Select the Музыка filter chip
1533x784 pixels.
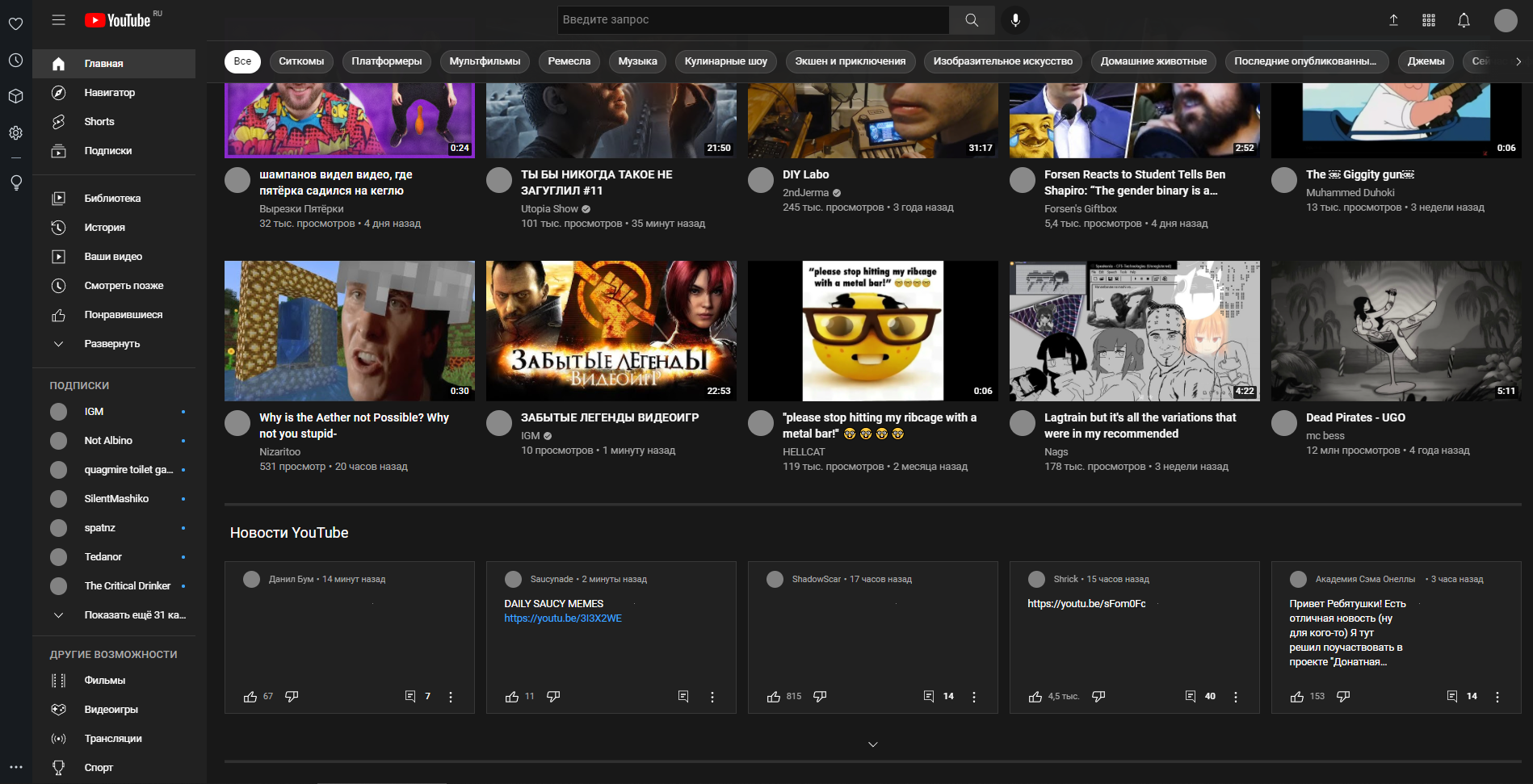637,61
